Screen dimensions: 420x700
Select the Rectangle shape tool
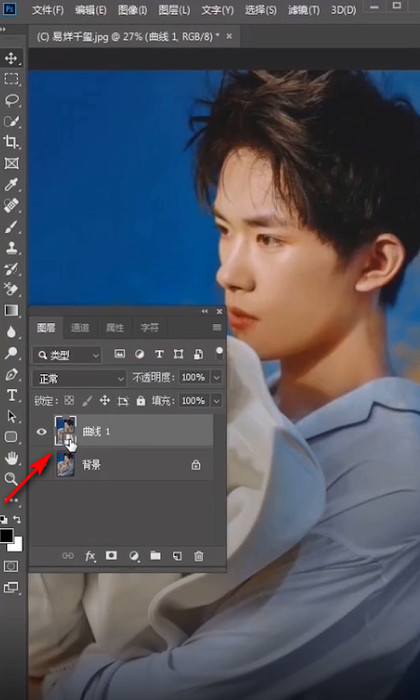11,437
